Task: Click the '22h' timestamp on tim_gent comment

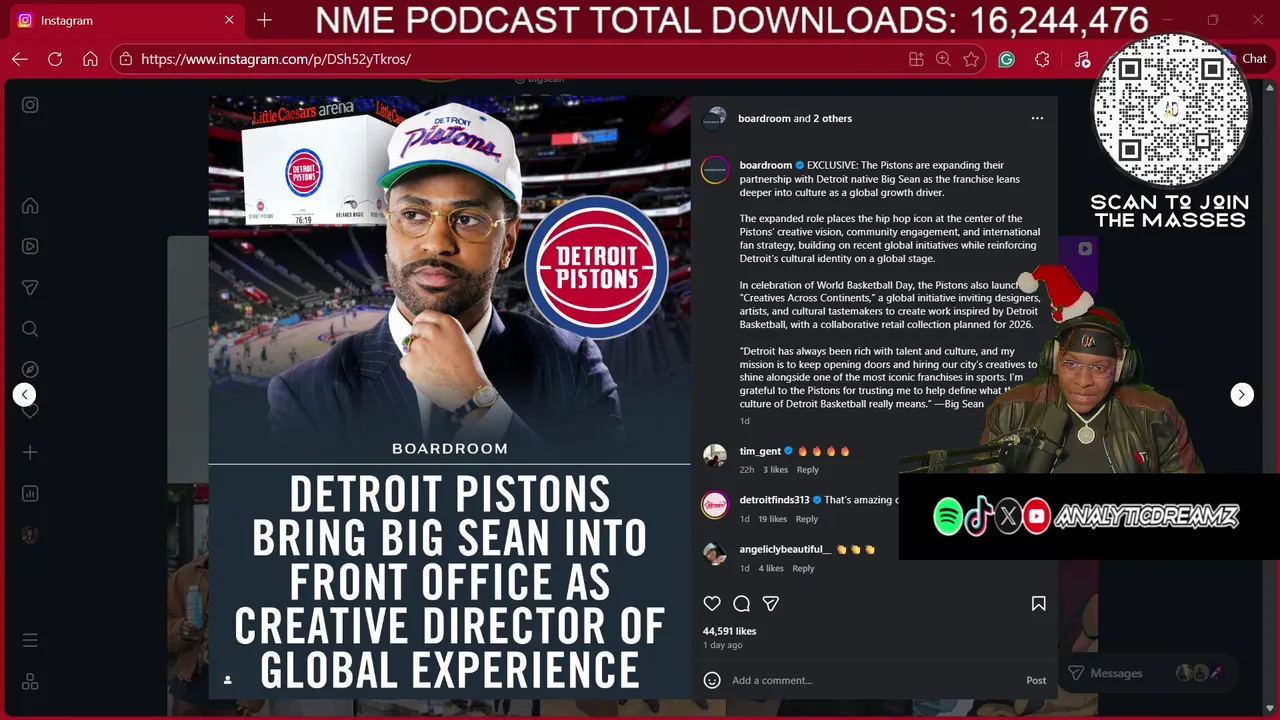Action: point(747,470)
